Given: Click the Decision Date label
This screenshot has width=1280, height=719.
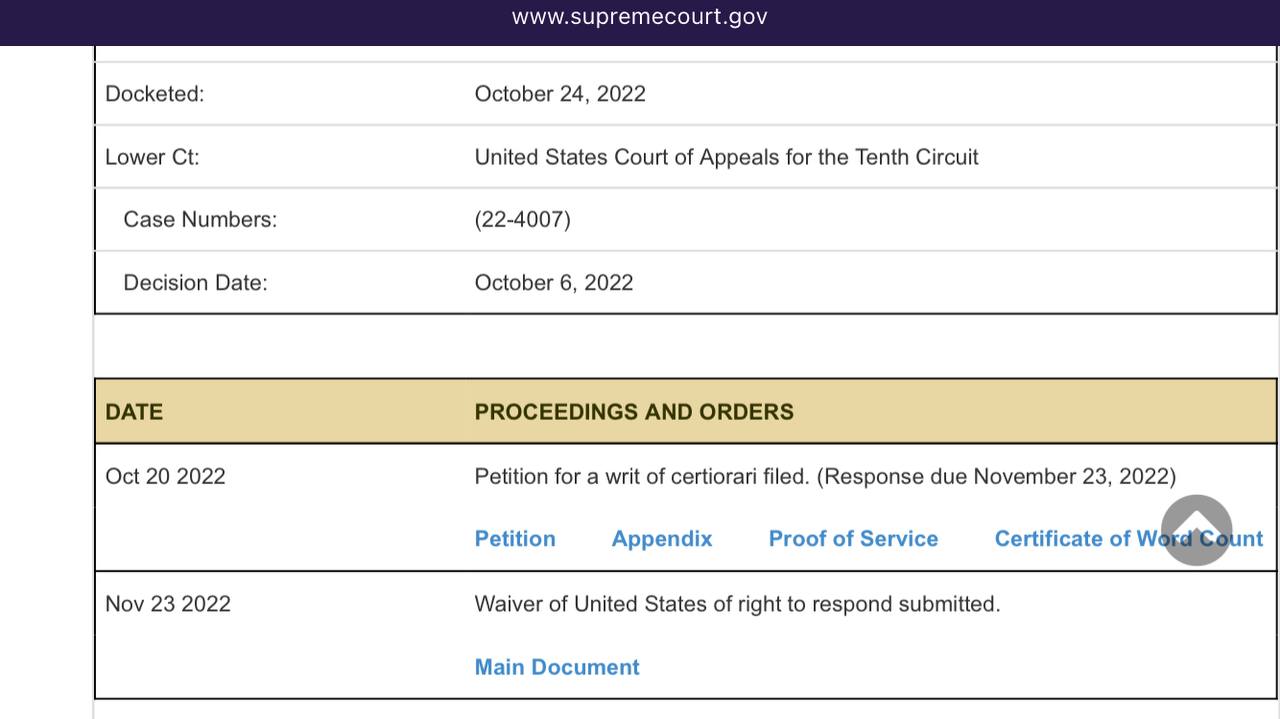Looking at the screenshot, I should [196, 283].
